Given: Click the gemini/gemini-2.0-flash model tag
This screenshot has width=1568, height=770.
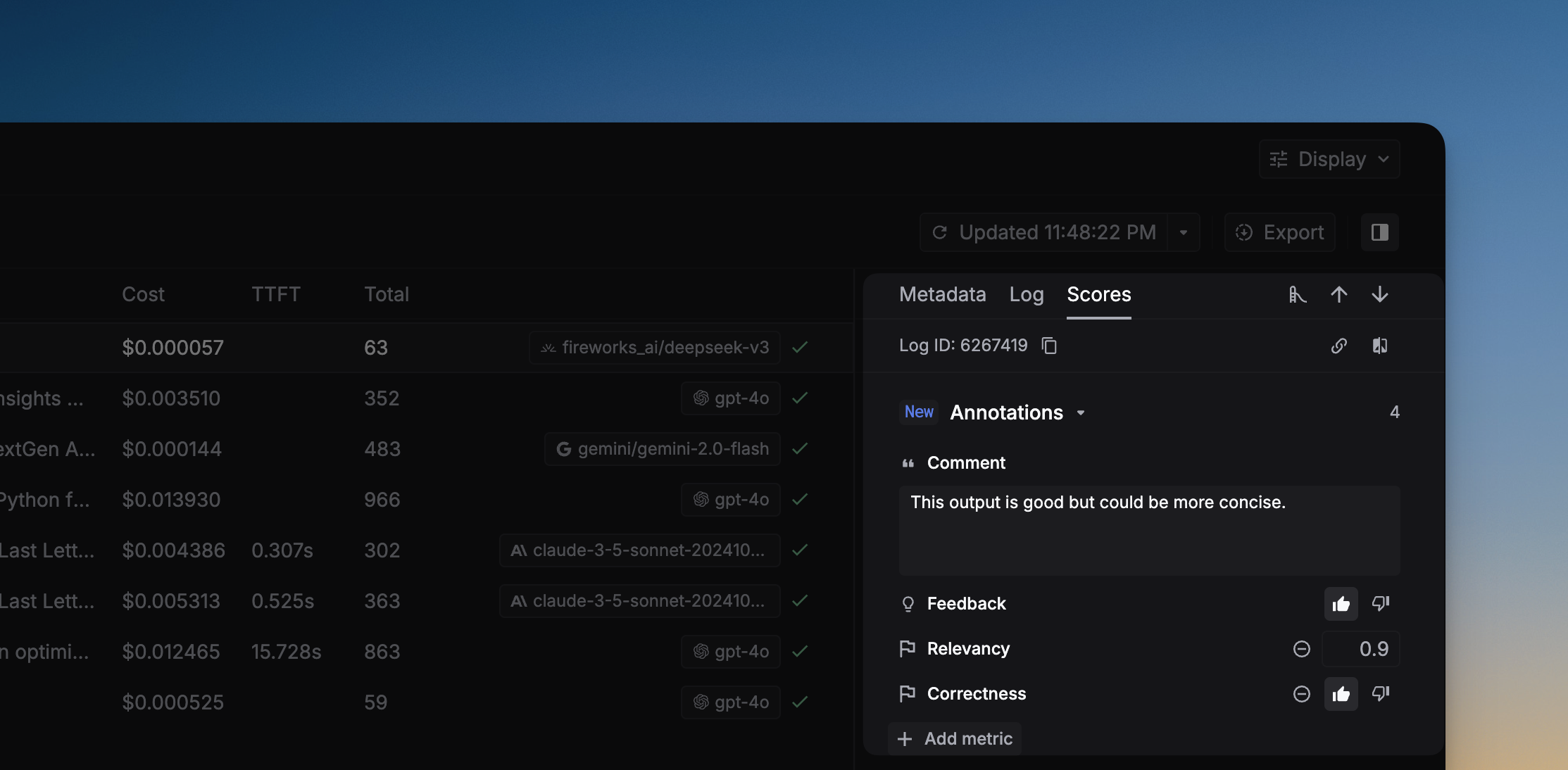Looking at the screenshot, I should [x=662, y=449].
